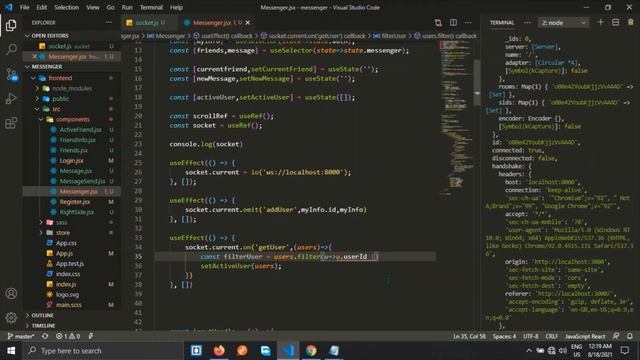Open ActiveFriend.jsx file
Screen dimensions: 640x360
pos(72,129)
